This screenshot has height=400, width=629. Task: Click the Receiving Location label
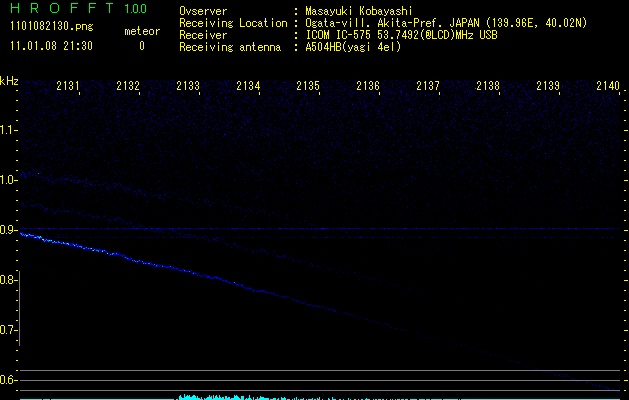click(x=233, y=23)
